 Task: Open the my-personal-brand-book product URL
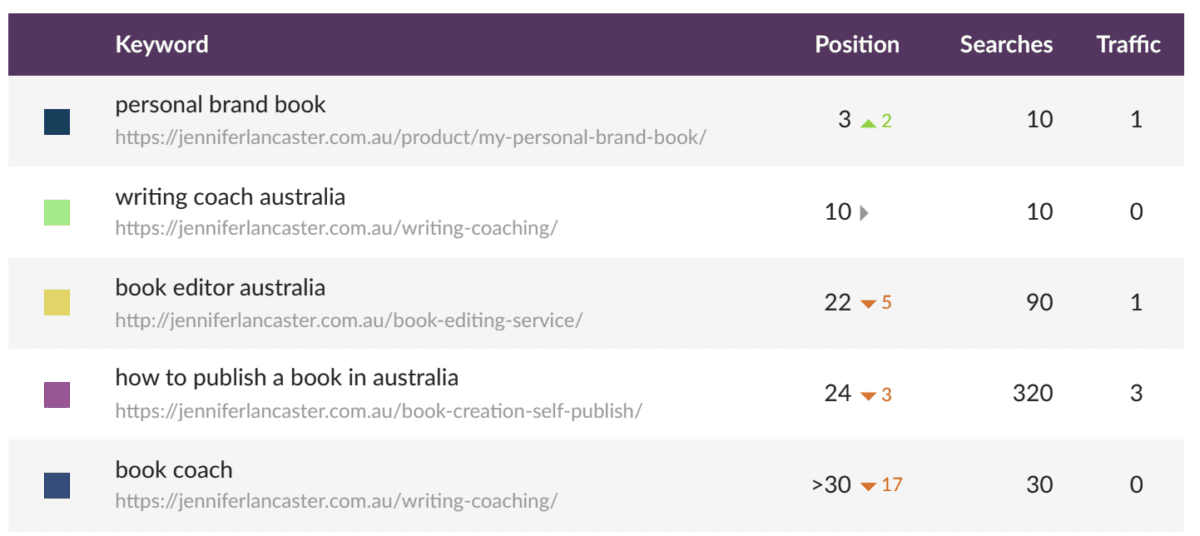pos(410,137)
